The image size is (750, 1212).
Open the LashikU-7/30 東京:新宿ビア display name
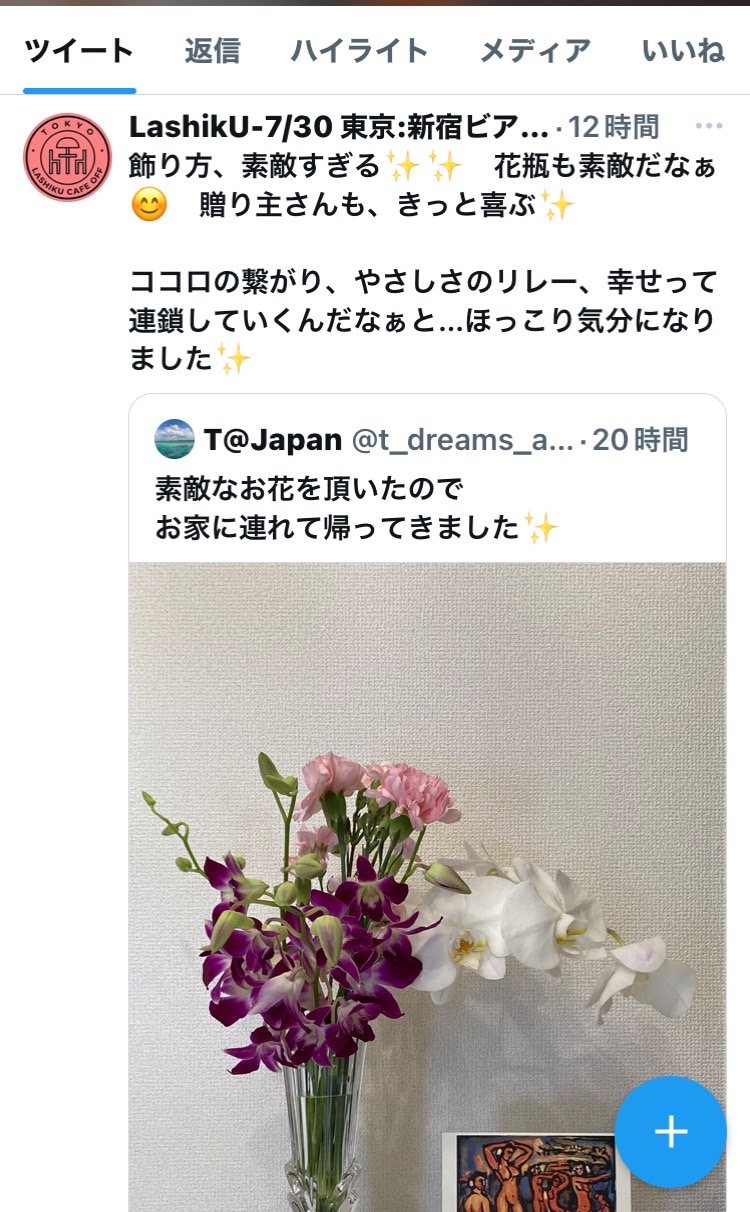tap(339, 127)
